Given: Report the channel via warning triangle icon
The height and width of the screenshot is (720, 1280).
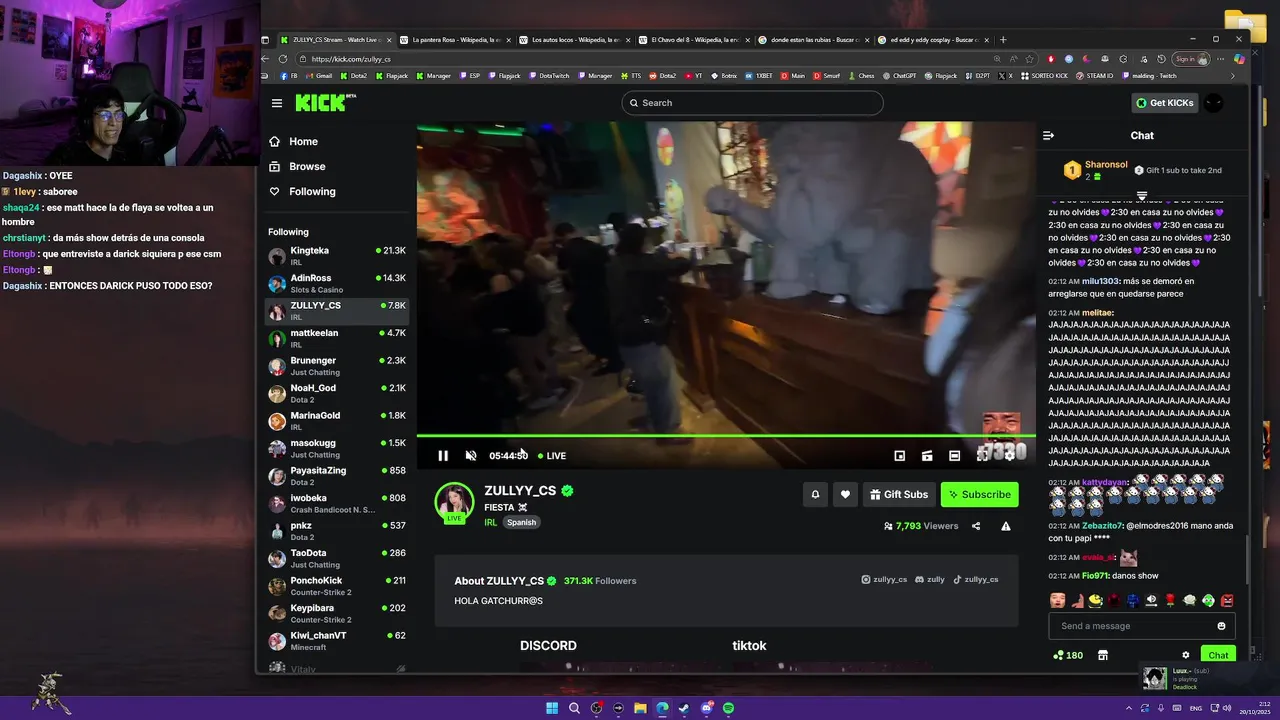Looking at the screenshot, I should (x=1006, y=526).
